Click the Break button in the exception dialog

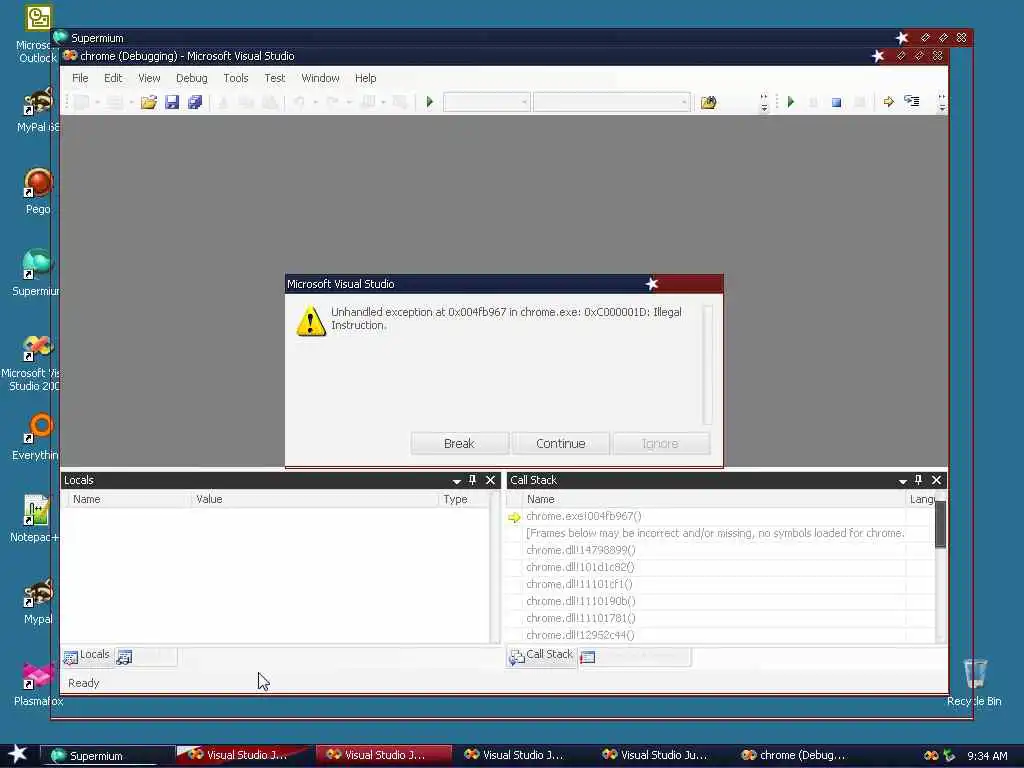pos(459,443)
